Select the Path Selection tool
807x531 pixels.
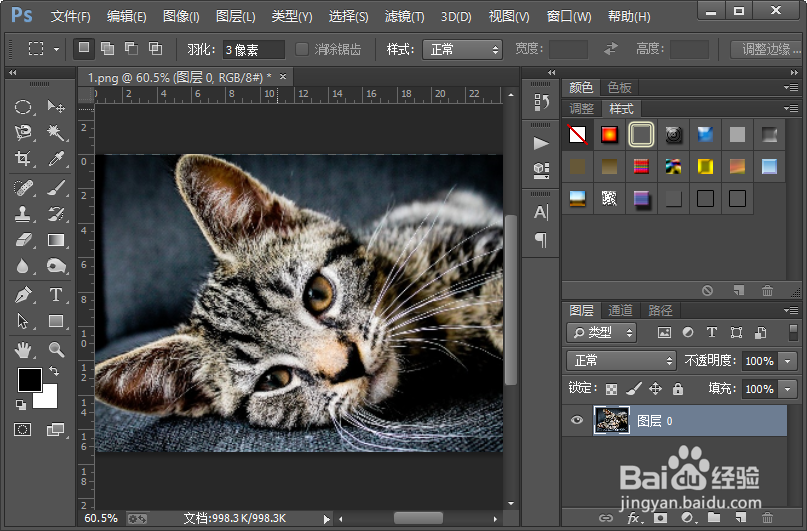tap(23, 321)
